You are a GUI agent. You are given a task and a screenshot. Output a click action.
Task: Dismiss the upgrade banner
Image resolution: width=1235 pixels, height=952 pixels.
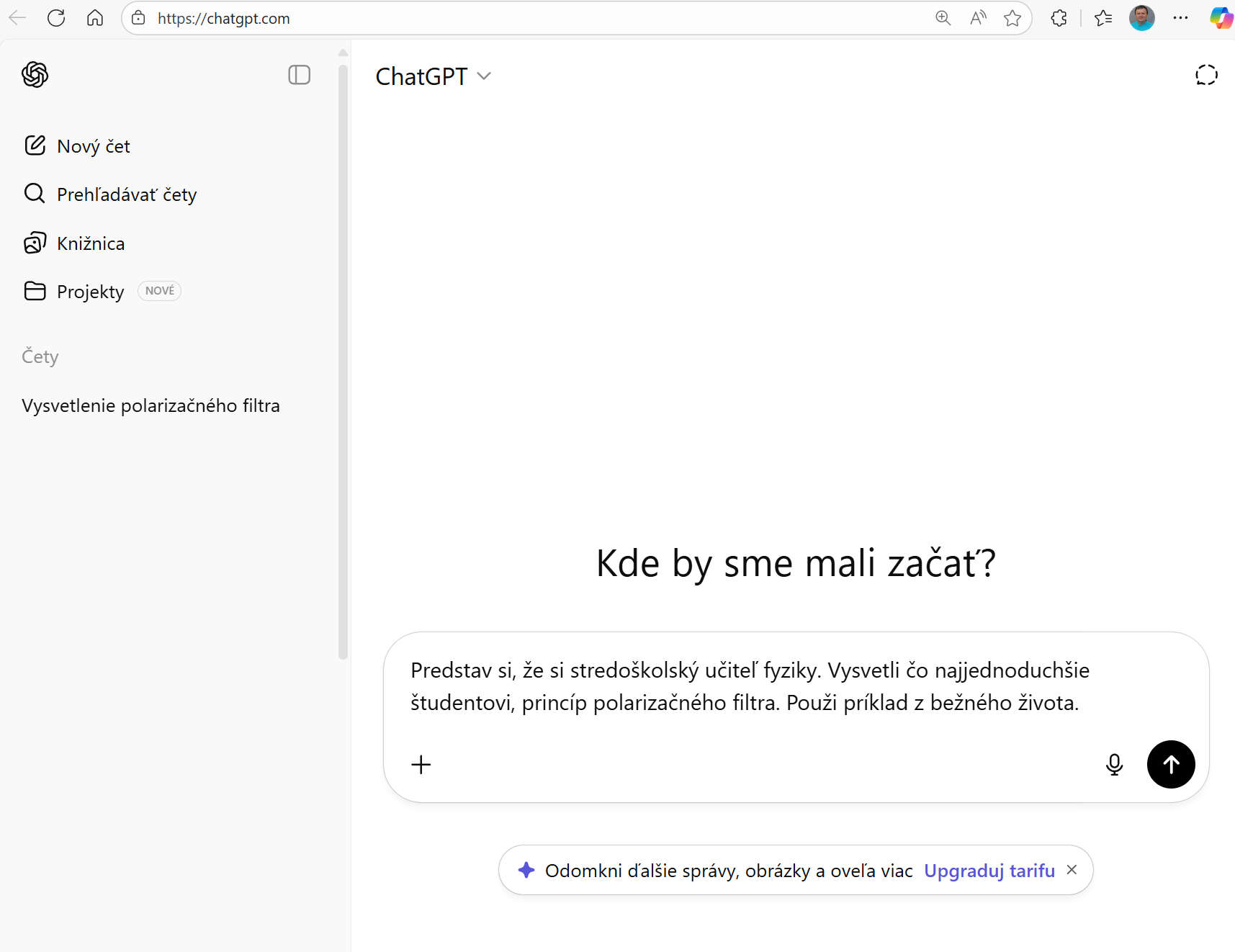coord(1072,870)
